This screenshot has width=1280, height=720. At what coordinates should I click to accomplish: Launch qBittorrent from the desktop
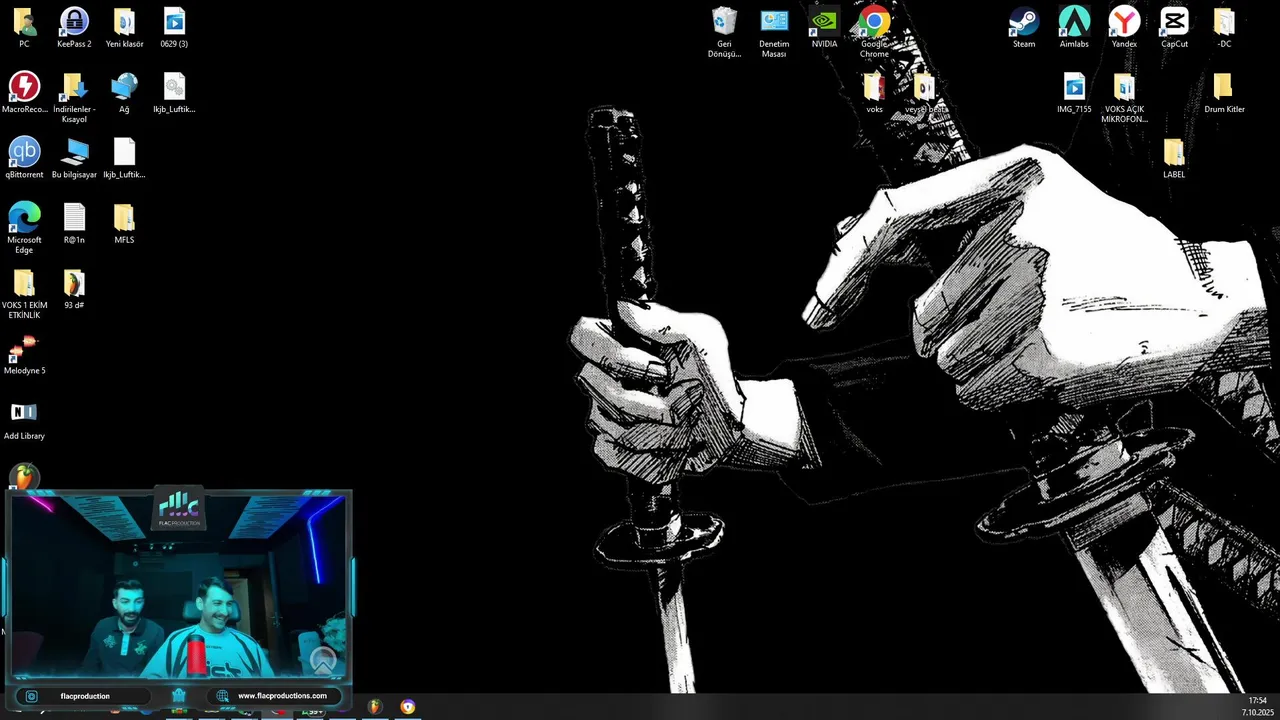point(24,157)
